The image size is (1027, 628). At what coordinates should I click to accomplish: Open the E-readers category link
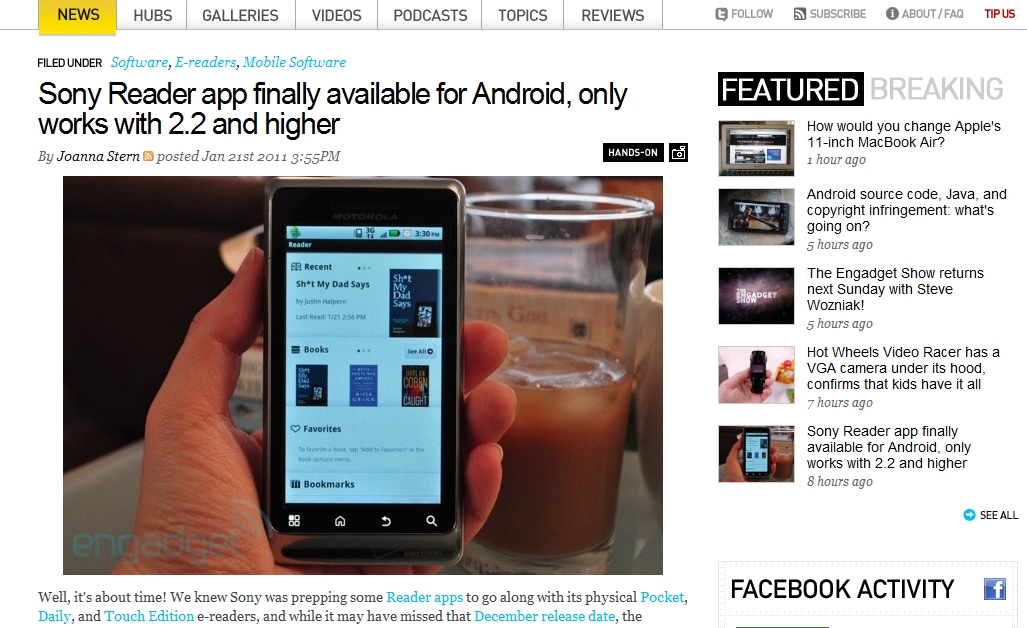[205, 62]
